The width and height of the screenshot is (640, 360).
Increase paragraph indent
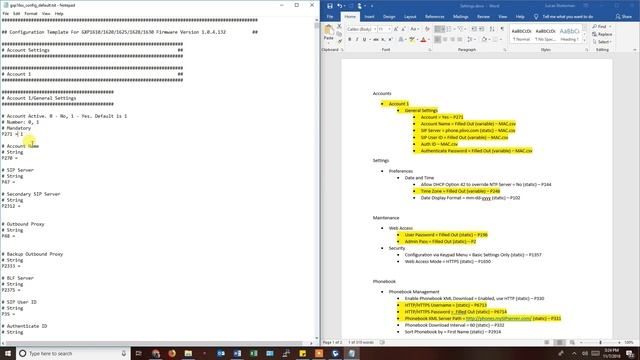(x=482, y=29)
